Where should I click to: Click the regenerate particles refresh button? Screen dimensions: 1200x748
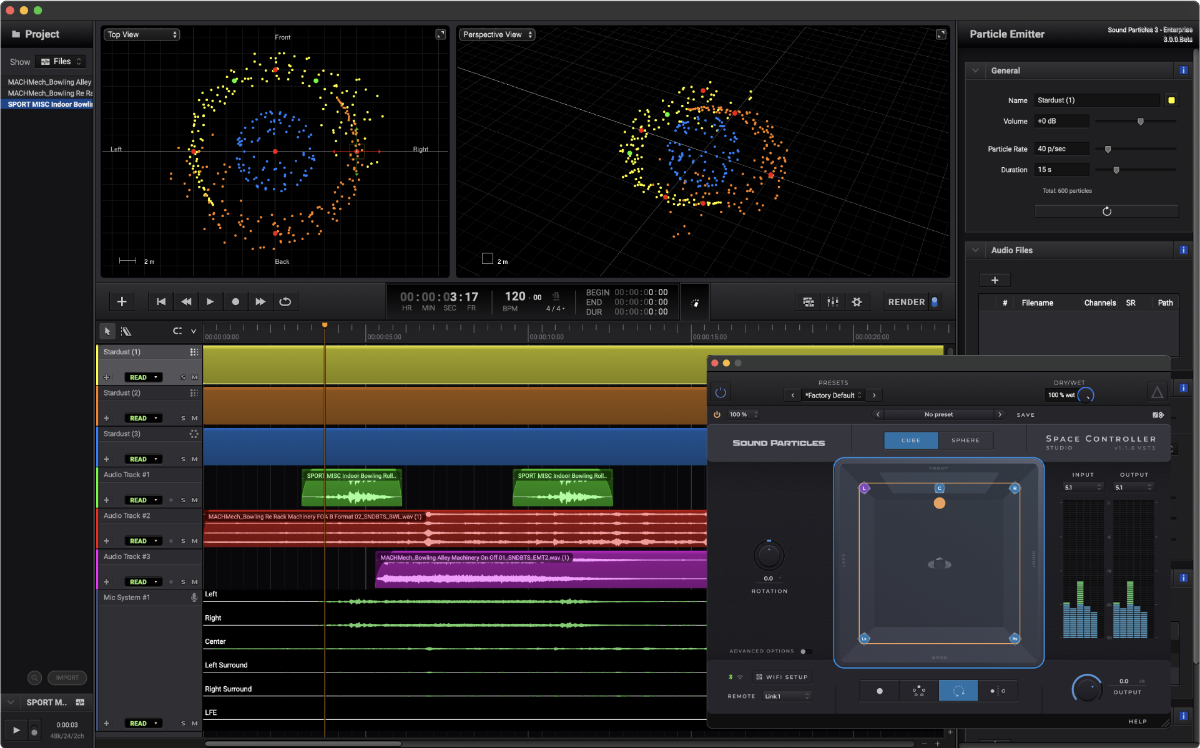tap(1106, 211)
